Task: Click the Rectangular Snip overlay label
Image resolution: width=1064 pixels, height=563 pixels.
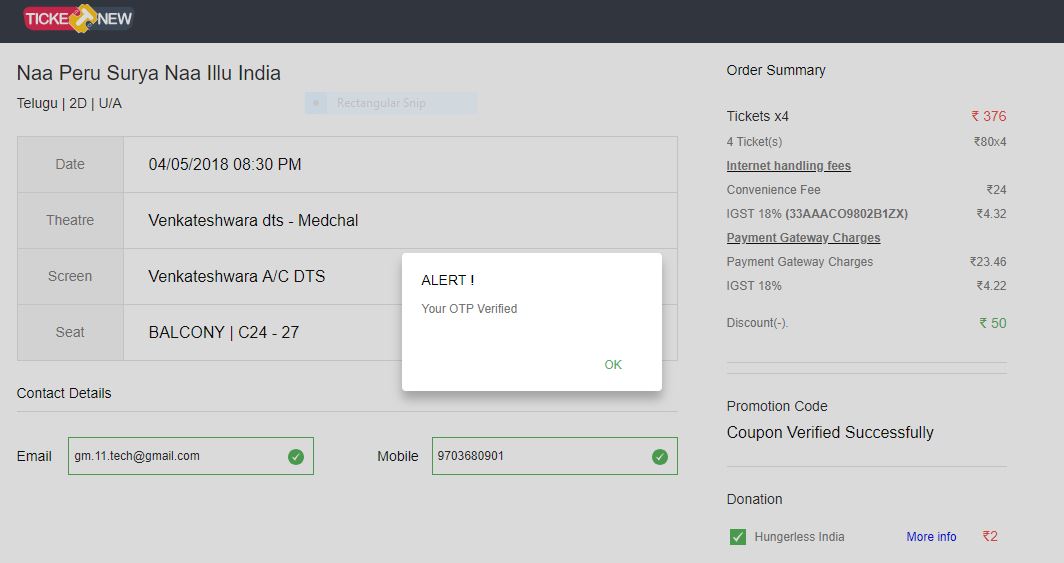Action: [x=382, y=103]
